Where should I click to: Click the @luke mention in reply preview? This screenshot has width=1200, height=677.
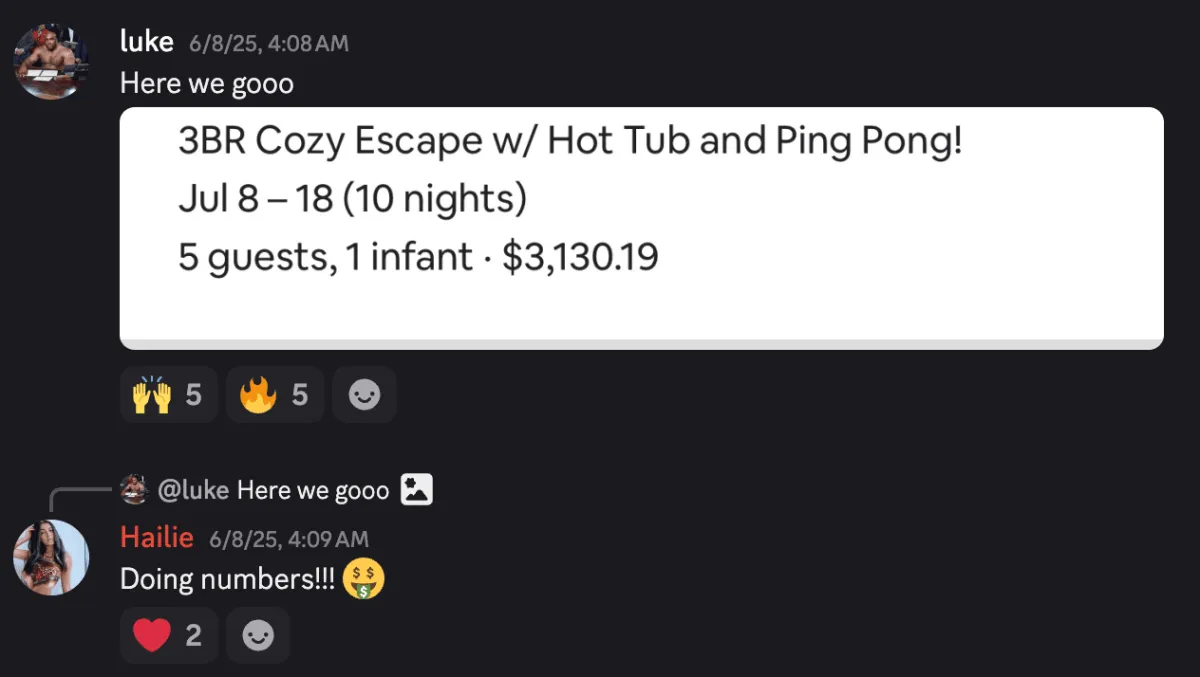coord(193,490)
